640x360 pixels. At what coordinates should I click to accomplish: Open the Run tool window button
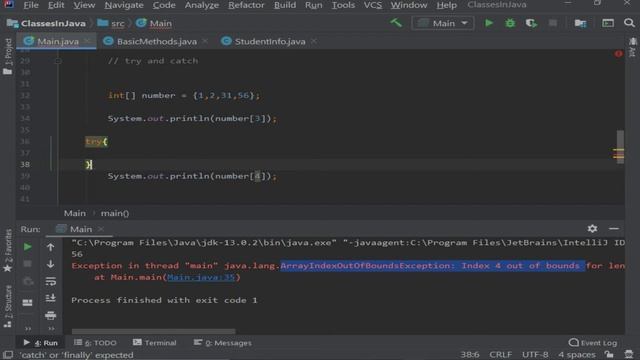point(40,343)
